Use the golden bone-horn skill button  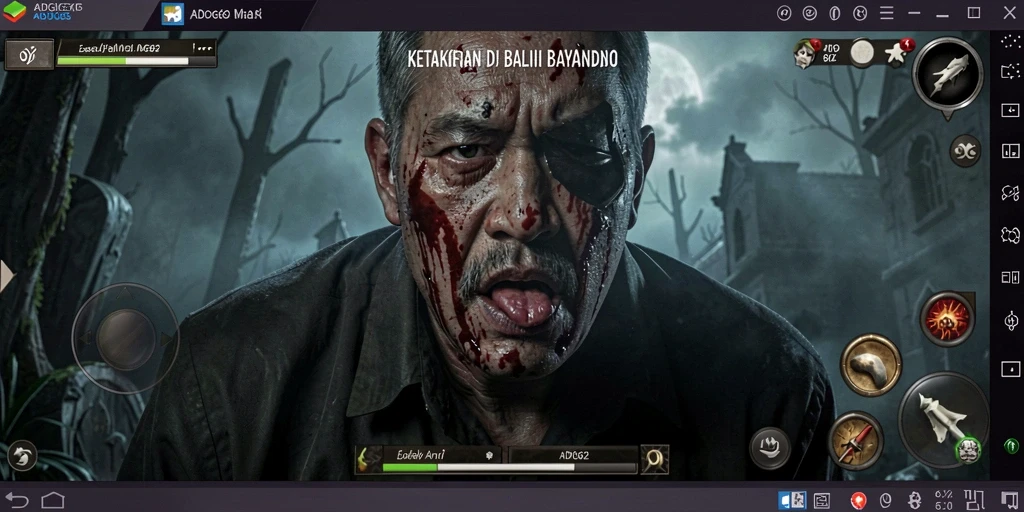click(871, 365)
